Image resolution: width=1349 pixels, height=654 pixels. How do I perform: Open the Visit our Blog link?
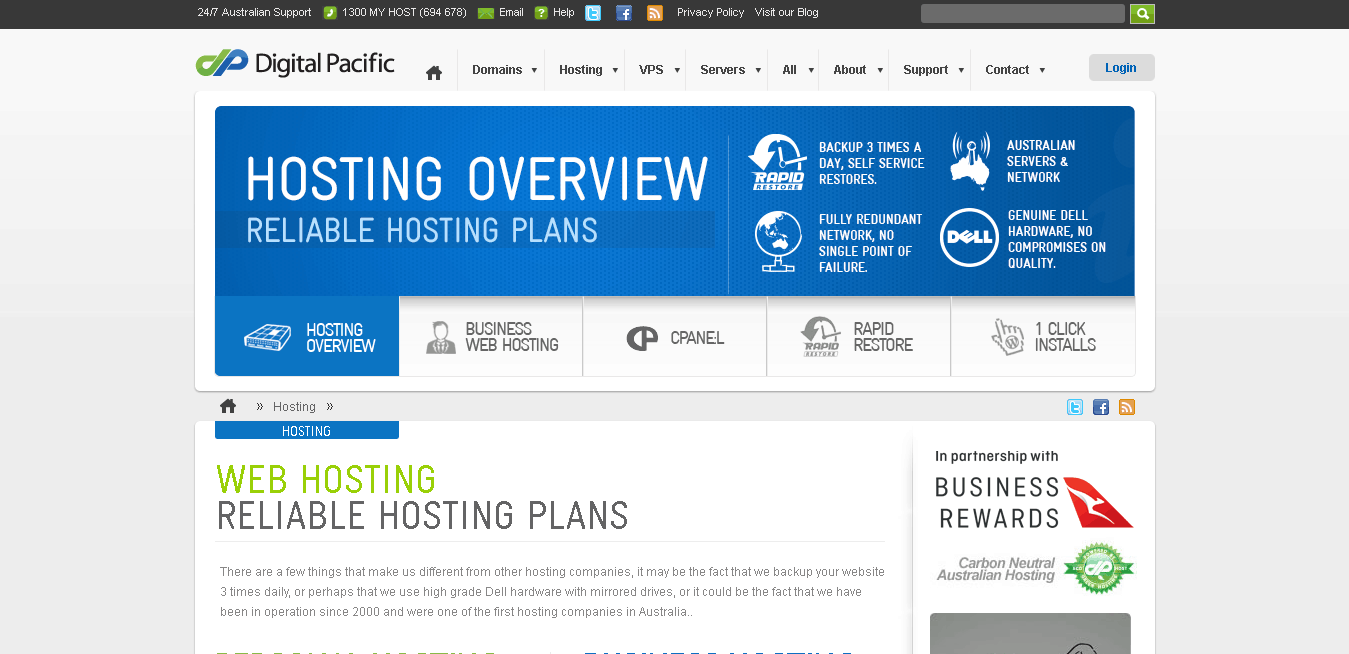[x=786, y=13]
